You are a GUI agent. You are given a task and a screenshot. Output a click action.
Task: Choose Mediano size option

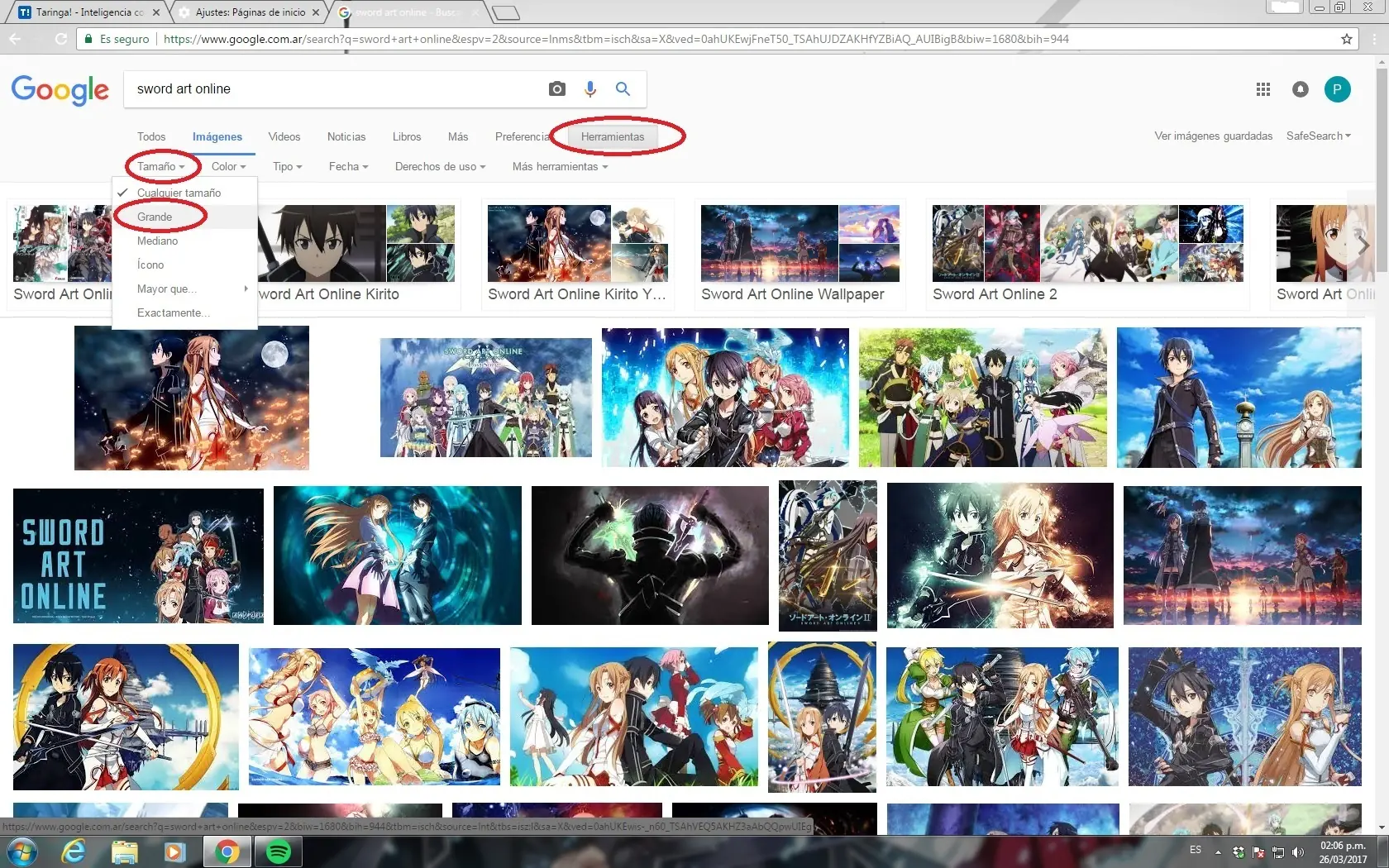tap(184, 241)
